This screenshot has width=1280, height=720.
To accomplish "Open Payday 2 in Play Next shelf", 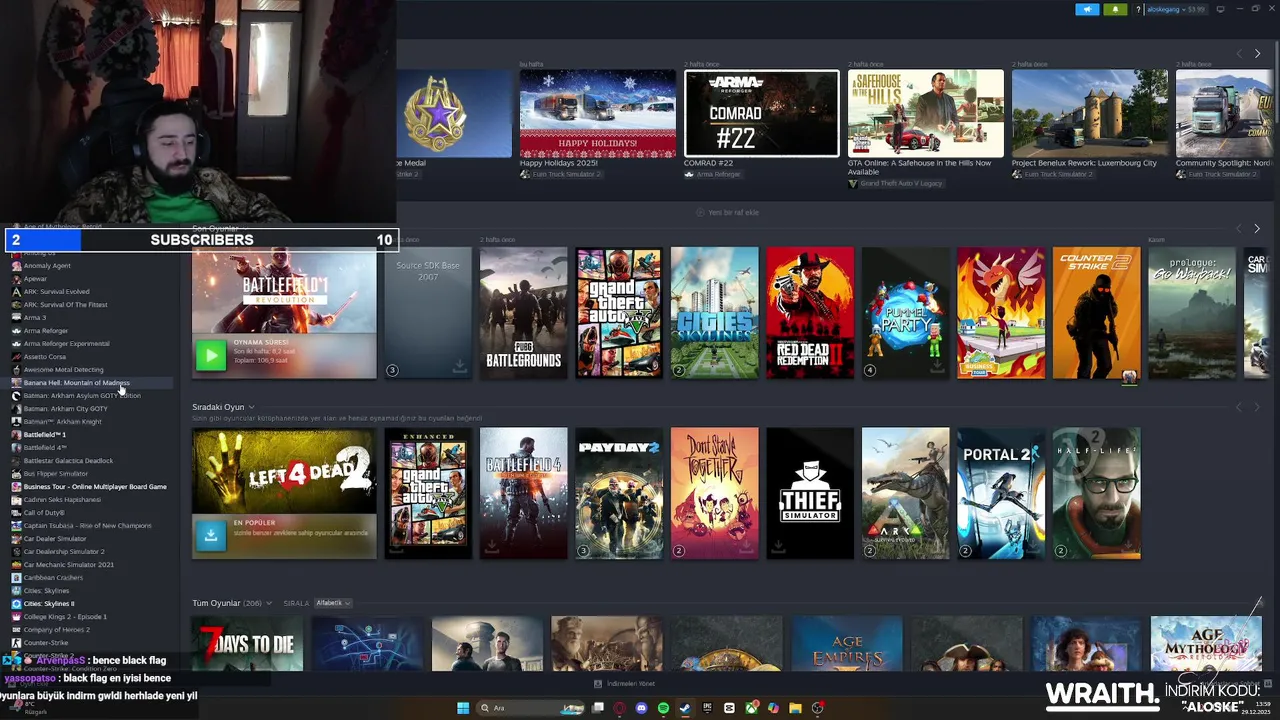I will click(x=619, y=493).
